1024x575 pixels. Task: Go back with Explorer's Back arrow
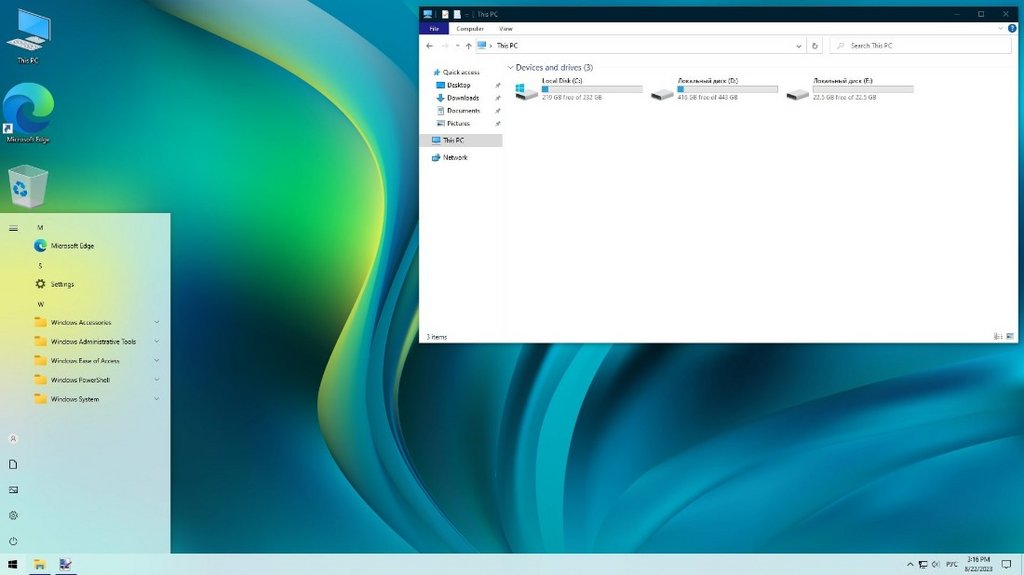pyautogui.click(x=429, y=46)
